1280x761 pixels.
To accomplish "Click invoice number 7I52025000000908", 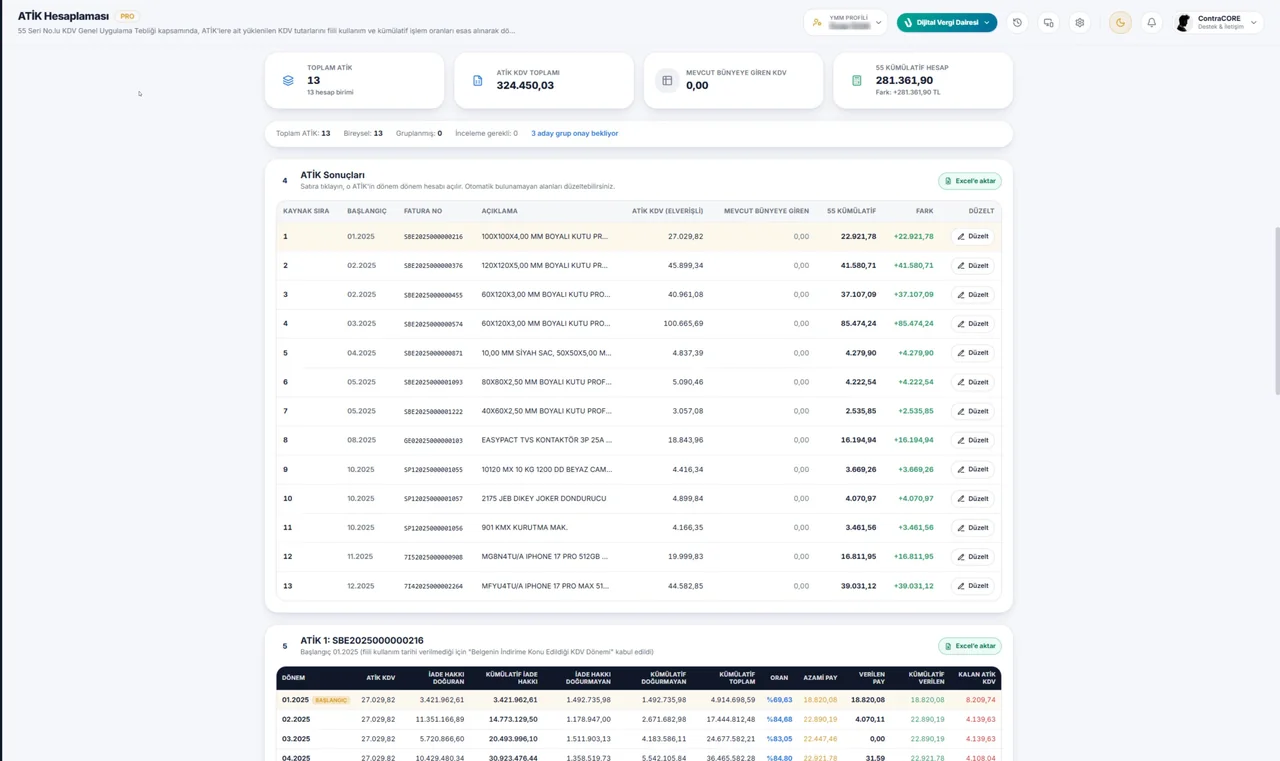I will (433, 557).
